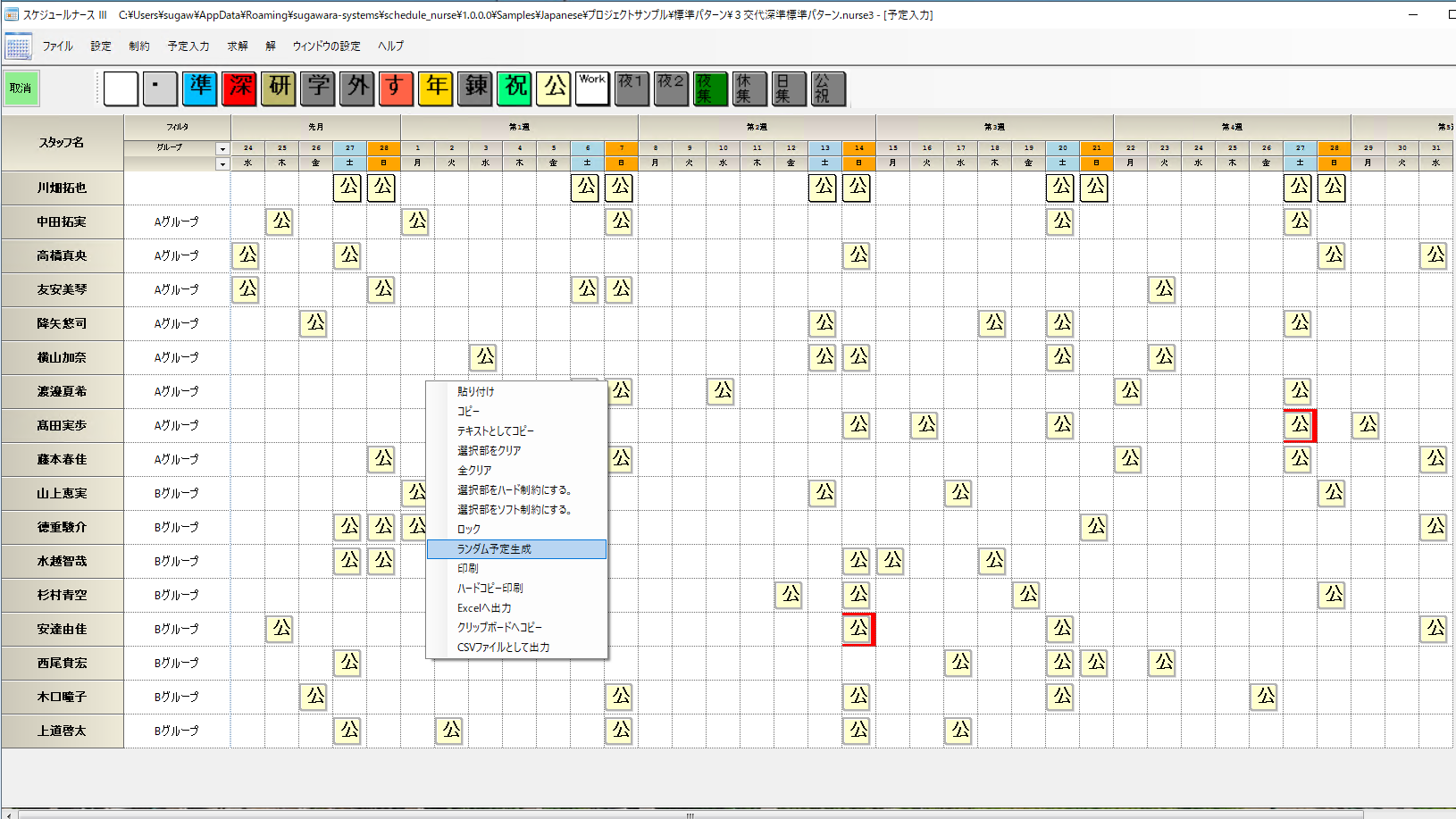This screenshot has width=1456, height=819.
Task: Click the calendar icon beside ファイル menu
Action: (x=19, y=46)
